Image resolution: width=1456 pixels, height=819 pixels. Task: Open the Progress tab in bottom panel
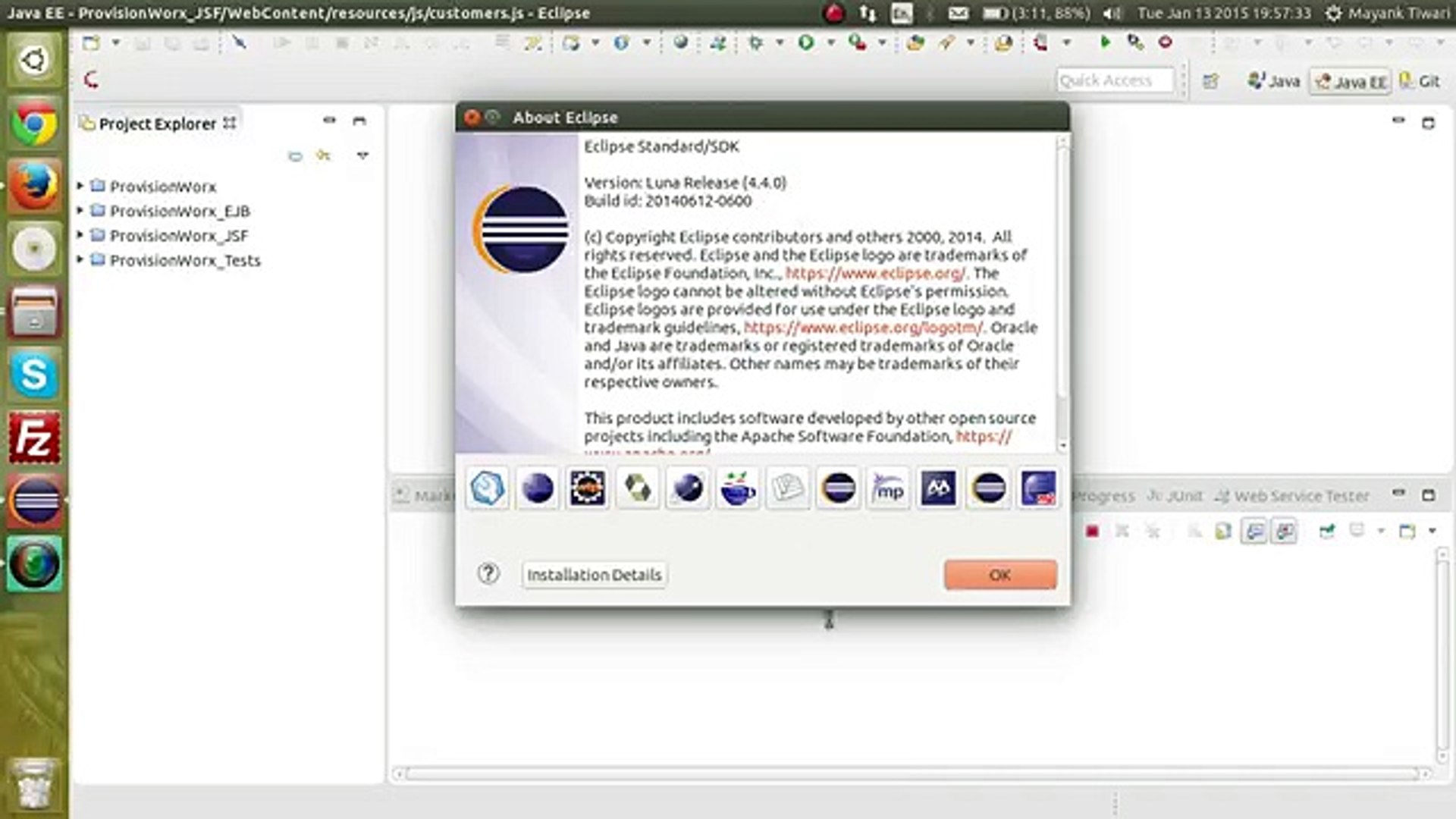[x=1104, y=496]
